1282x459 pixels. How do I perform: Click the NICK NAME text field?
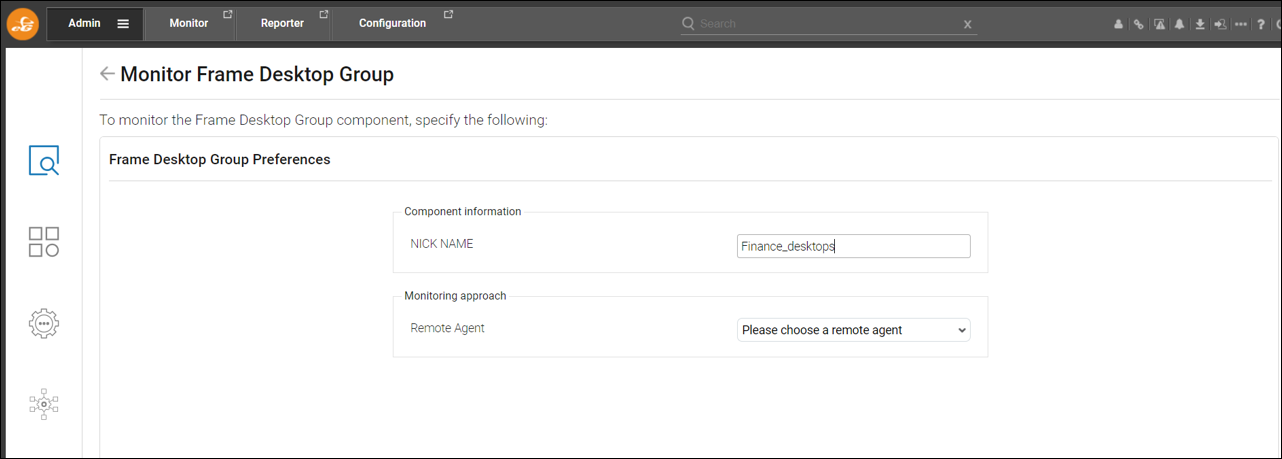pos(853,246)
